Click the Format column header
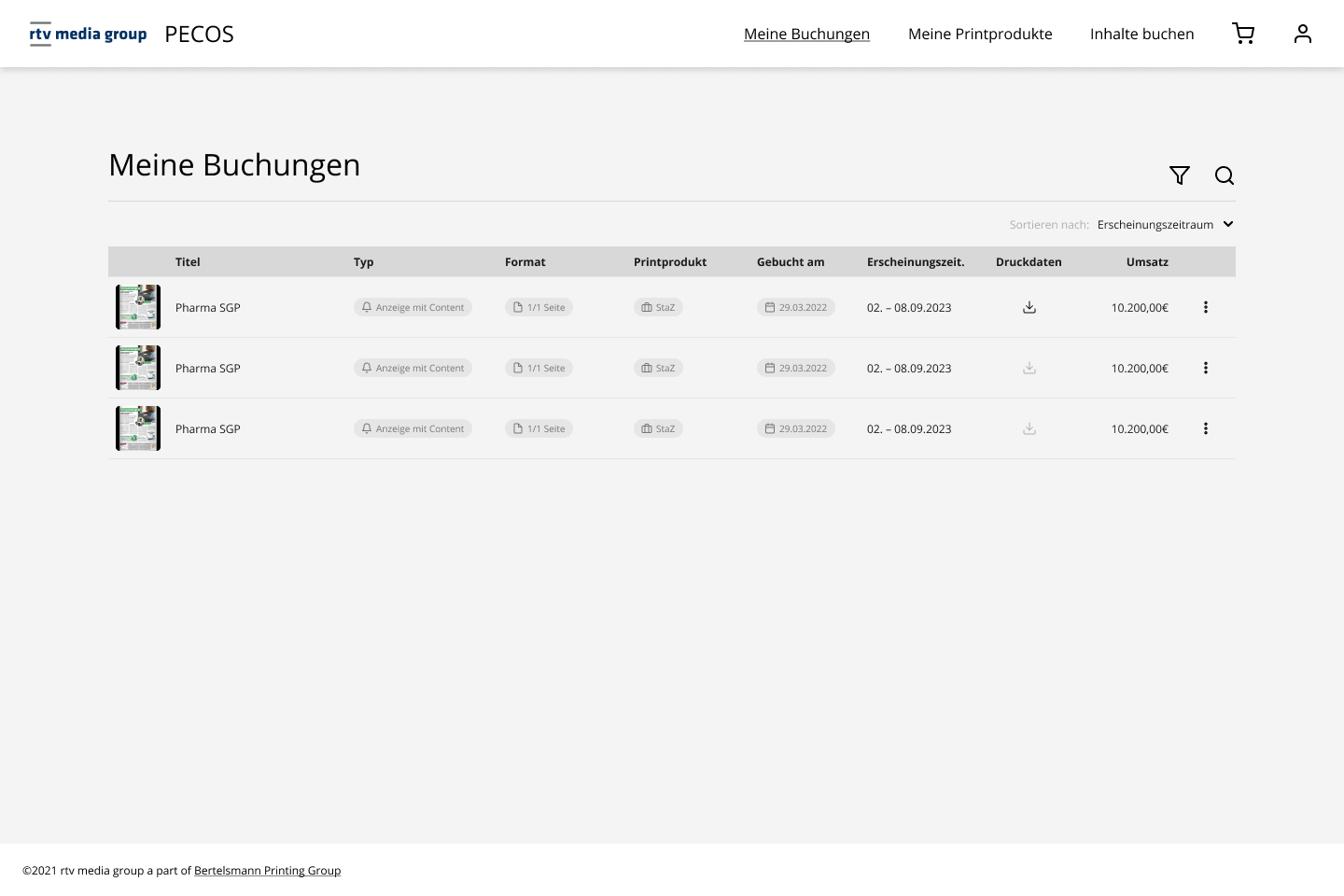Screen dimensions: 1344x896 coord(525,262)
